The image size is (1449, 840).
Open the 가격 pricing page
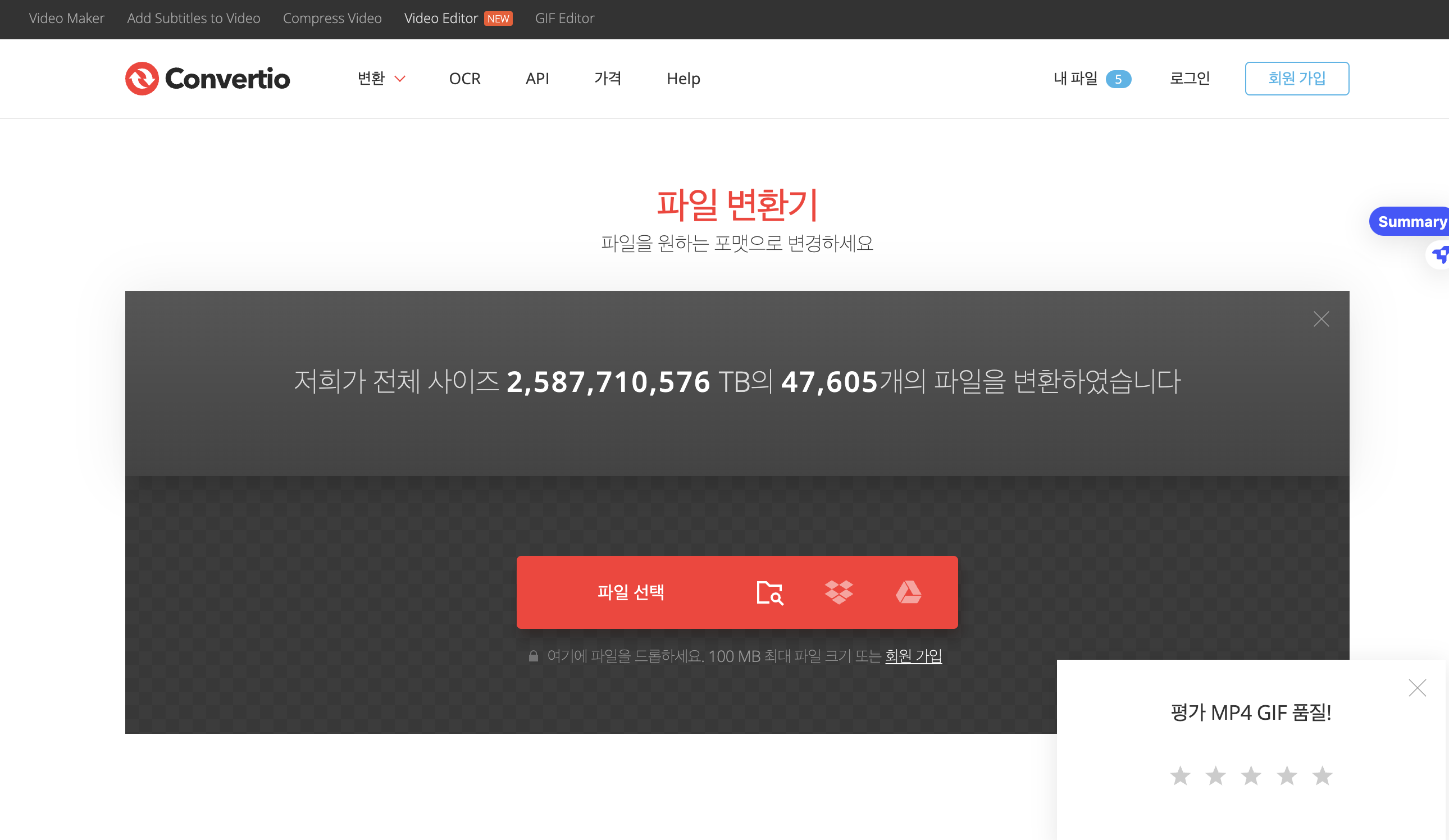pyautogui.click(x=607, y=78)
